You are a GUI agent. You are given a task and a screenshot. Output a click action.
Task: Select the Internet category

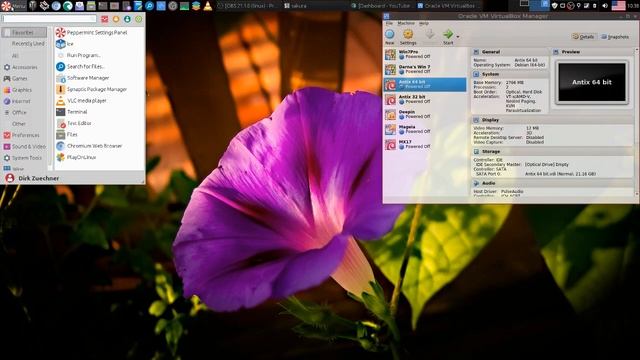pos(24,101)
